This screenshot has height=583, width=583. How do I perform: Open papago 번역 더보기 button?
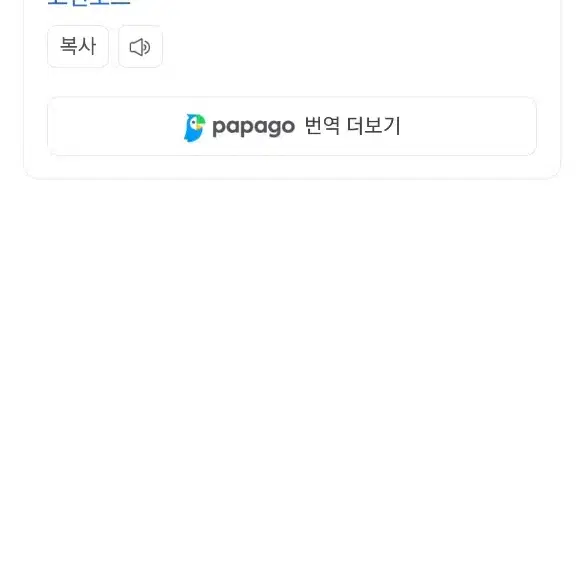click(292, 126)
